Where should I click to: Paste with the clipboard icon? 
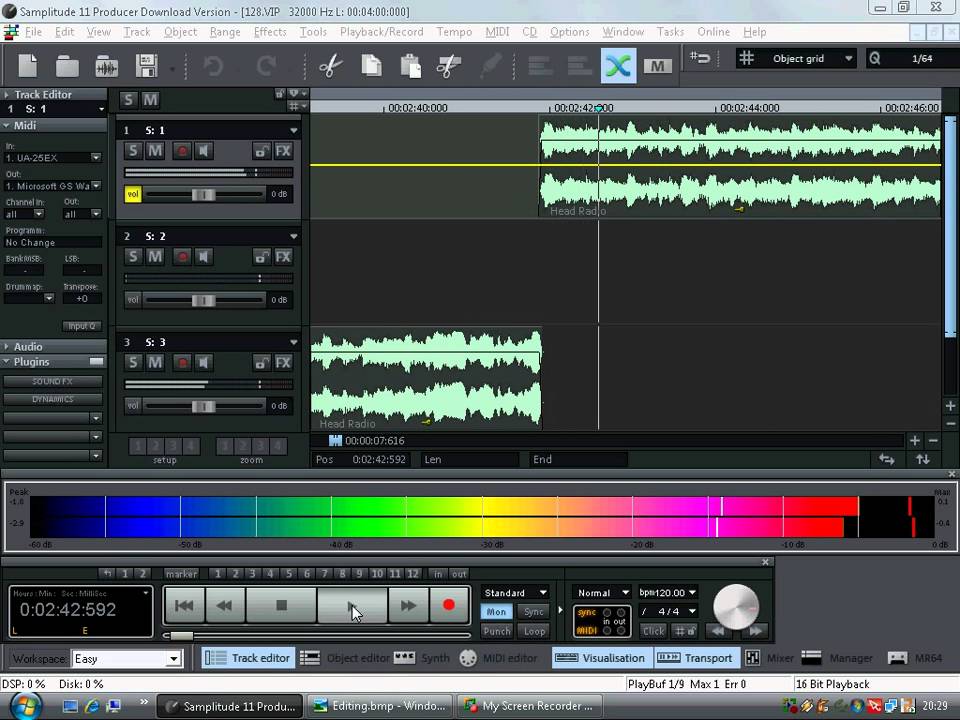(x=410, y=66)
